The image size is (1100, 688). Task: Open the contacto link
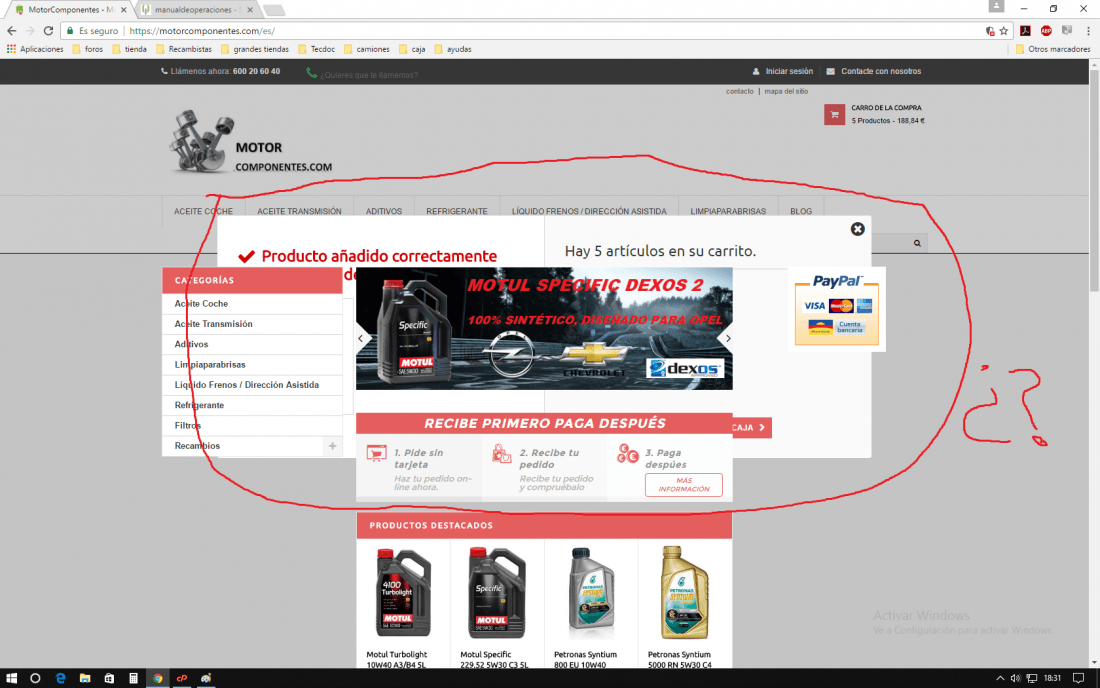(x=739, y=91)
